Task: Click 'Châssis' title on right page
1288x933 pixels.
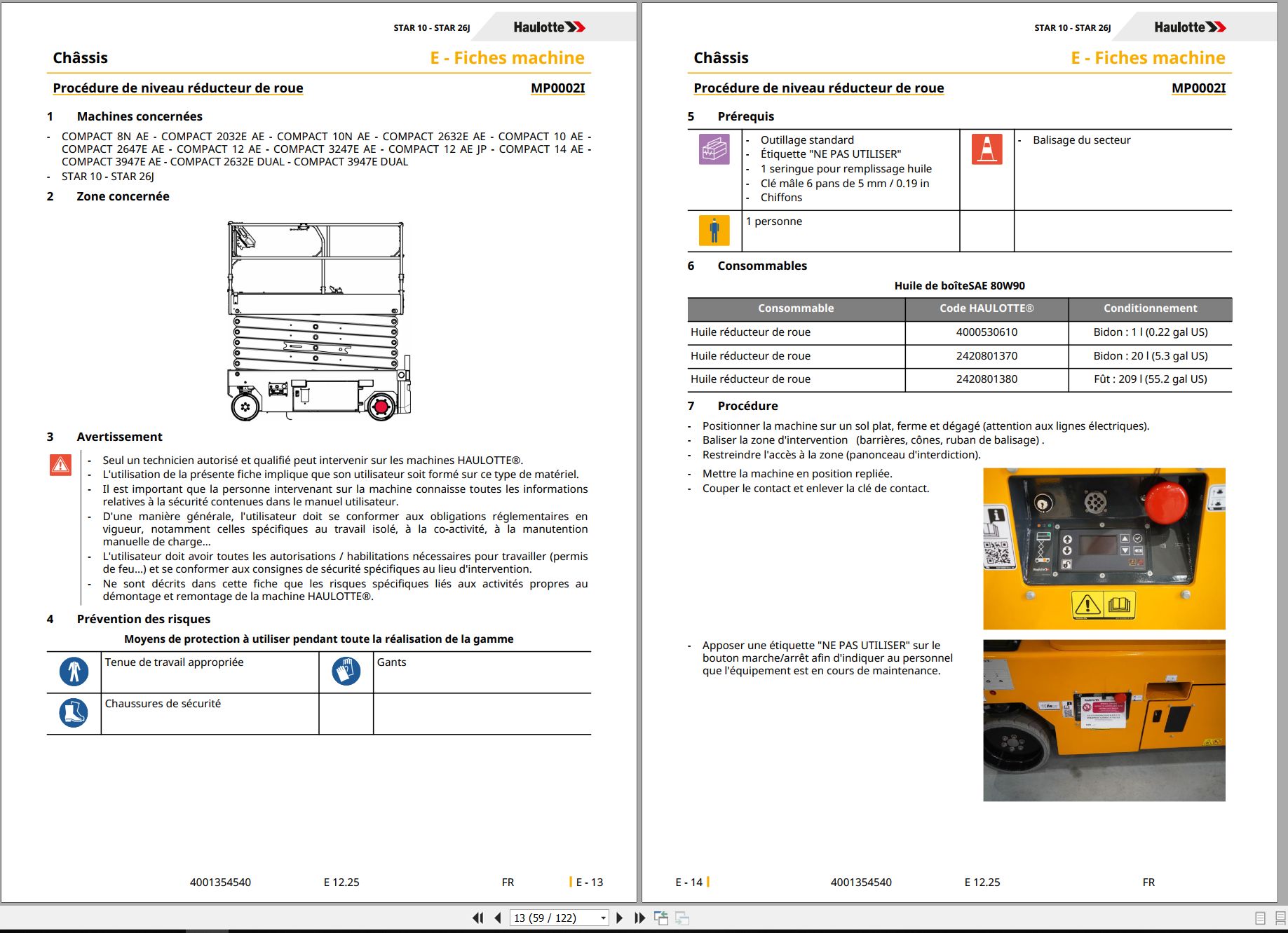Action: click(x=721, y=58)
